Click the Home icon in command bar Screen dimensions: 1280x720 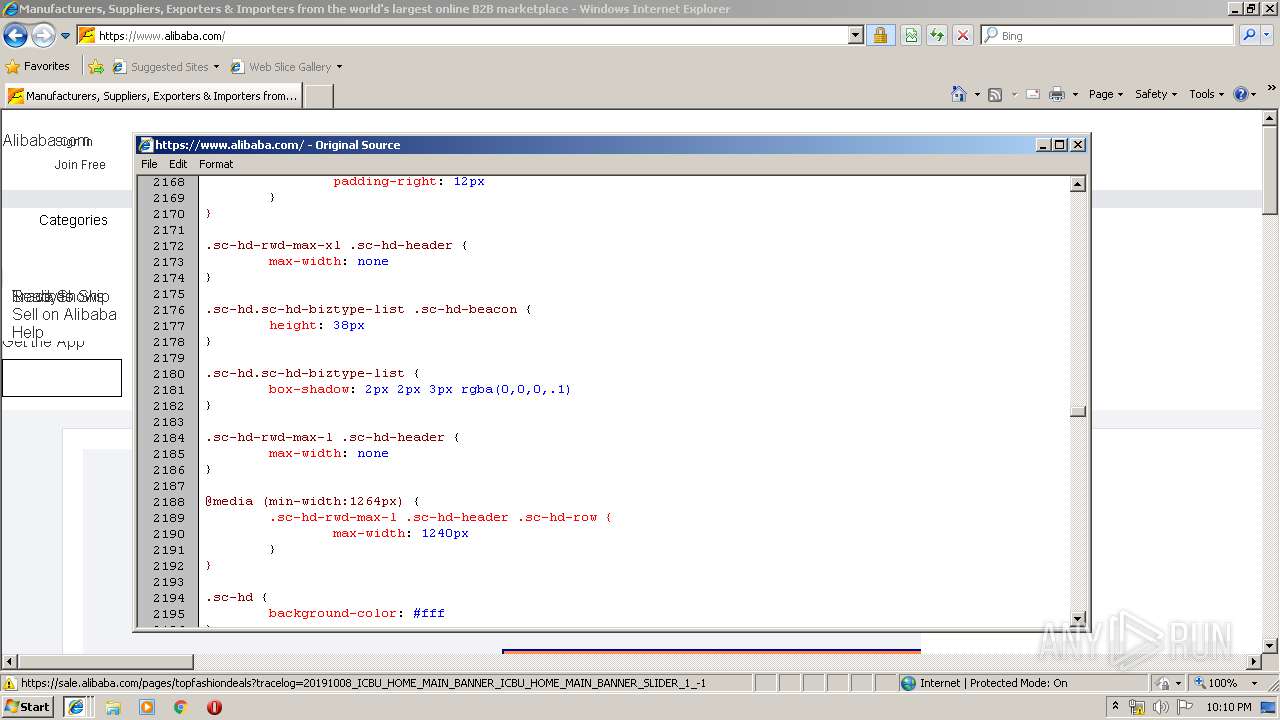[x=959, y=94]
